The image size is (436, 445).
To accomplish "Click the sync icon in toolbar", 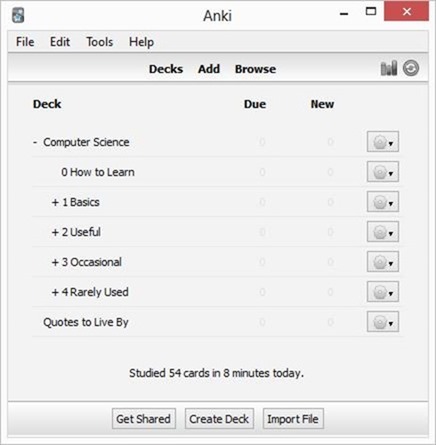I will coord(411,68).
